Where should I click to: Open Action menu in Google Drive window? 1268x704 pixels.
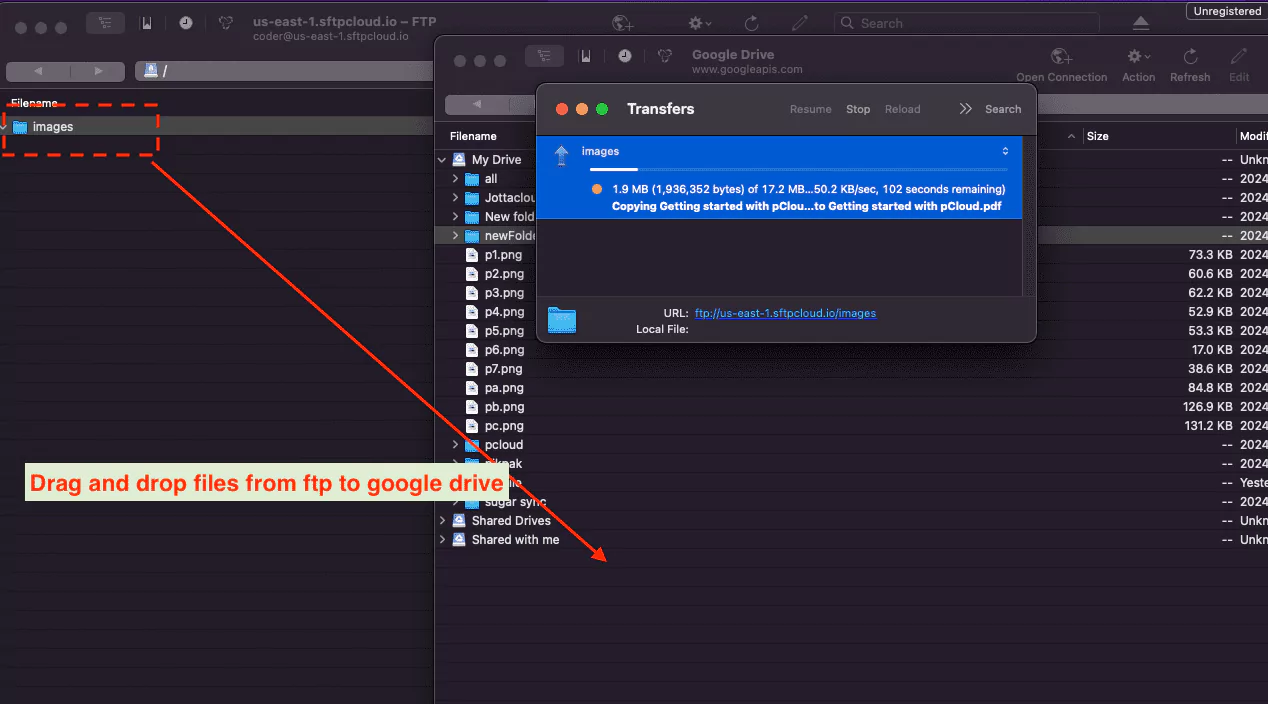coord(1138,65)
